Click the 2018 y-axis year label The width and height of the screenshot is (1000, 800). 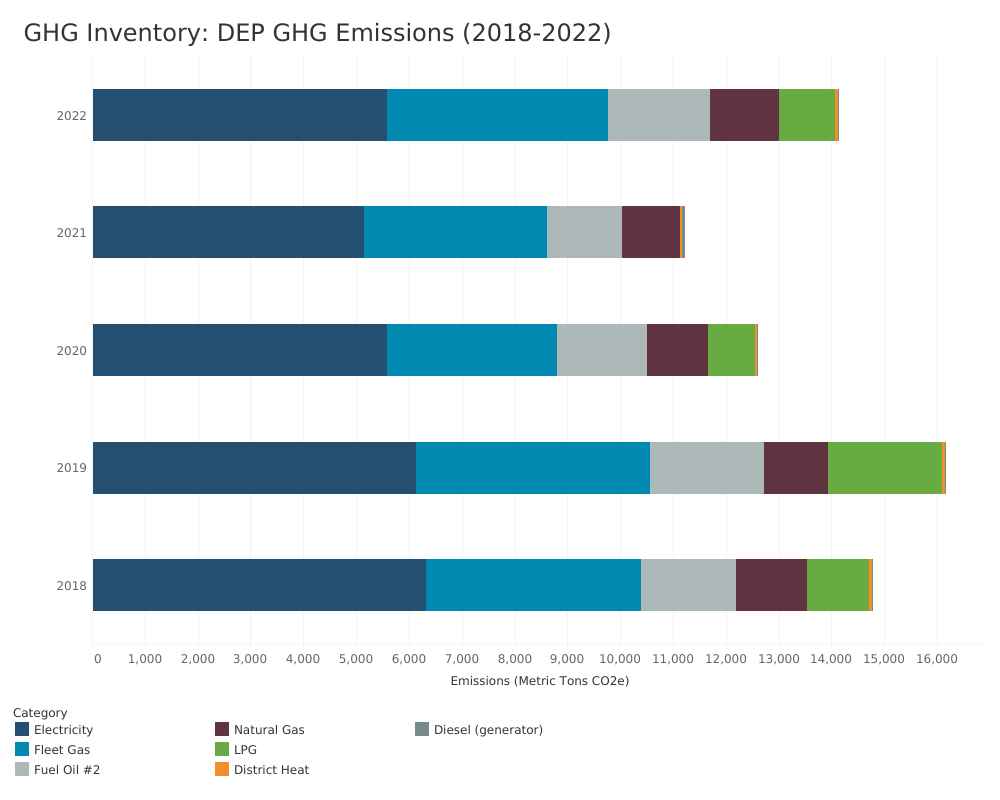coord(71,586)
